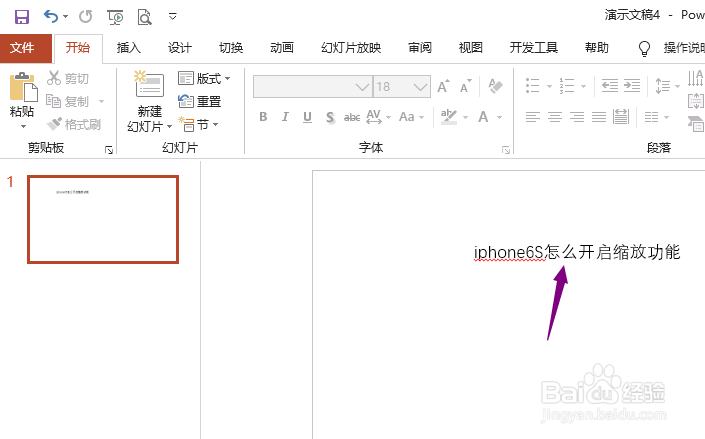Switch to the 插入 insert tab
The width and height of the screenshot is (705, 439).
(129, 48)
